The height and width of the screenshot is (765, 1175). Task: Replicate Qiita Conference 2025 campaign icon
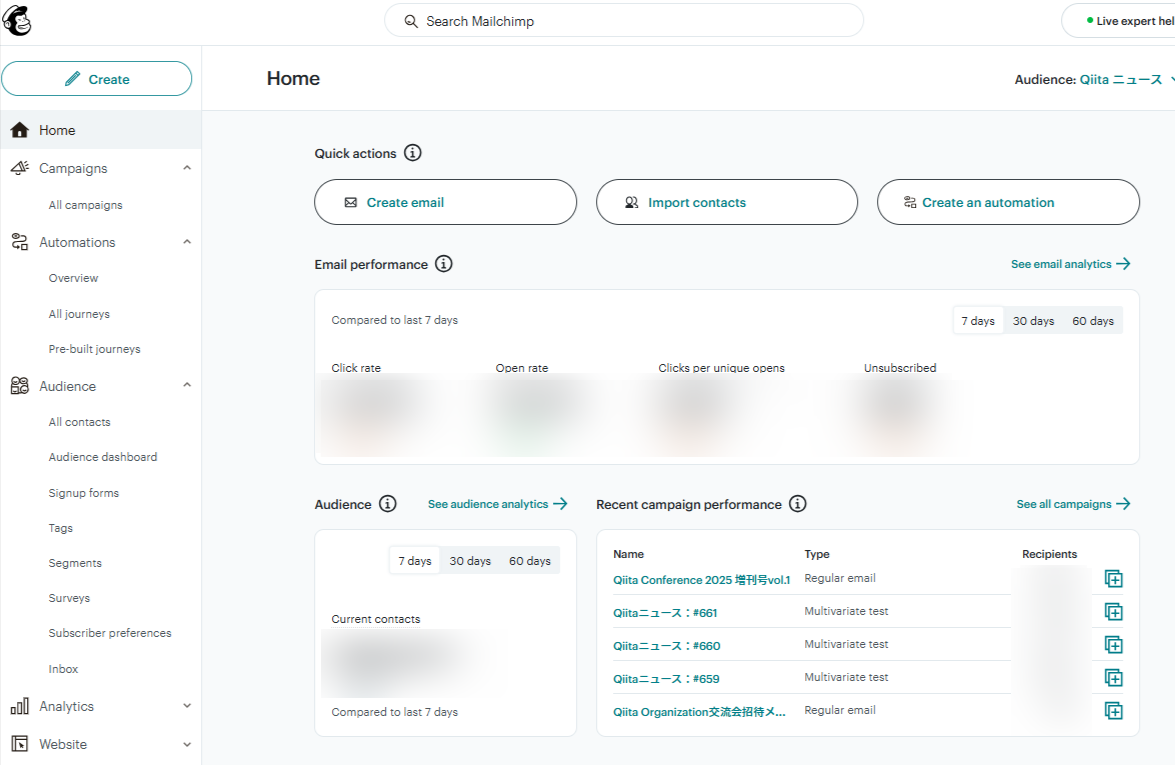pos(1114,578)
